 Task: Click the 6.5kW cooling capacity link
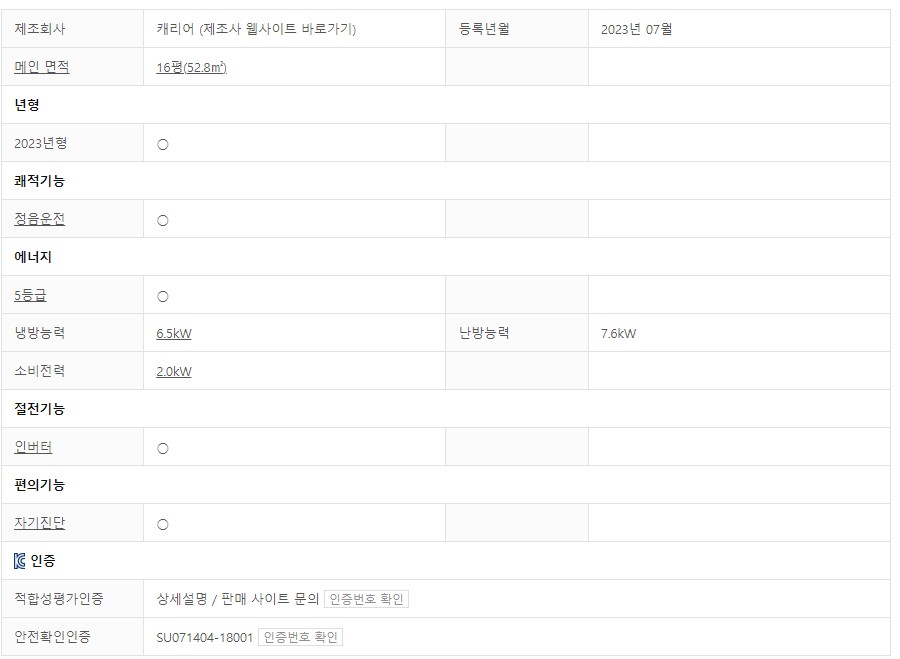click(x=174, y=334)
